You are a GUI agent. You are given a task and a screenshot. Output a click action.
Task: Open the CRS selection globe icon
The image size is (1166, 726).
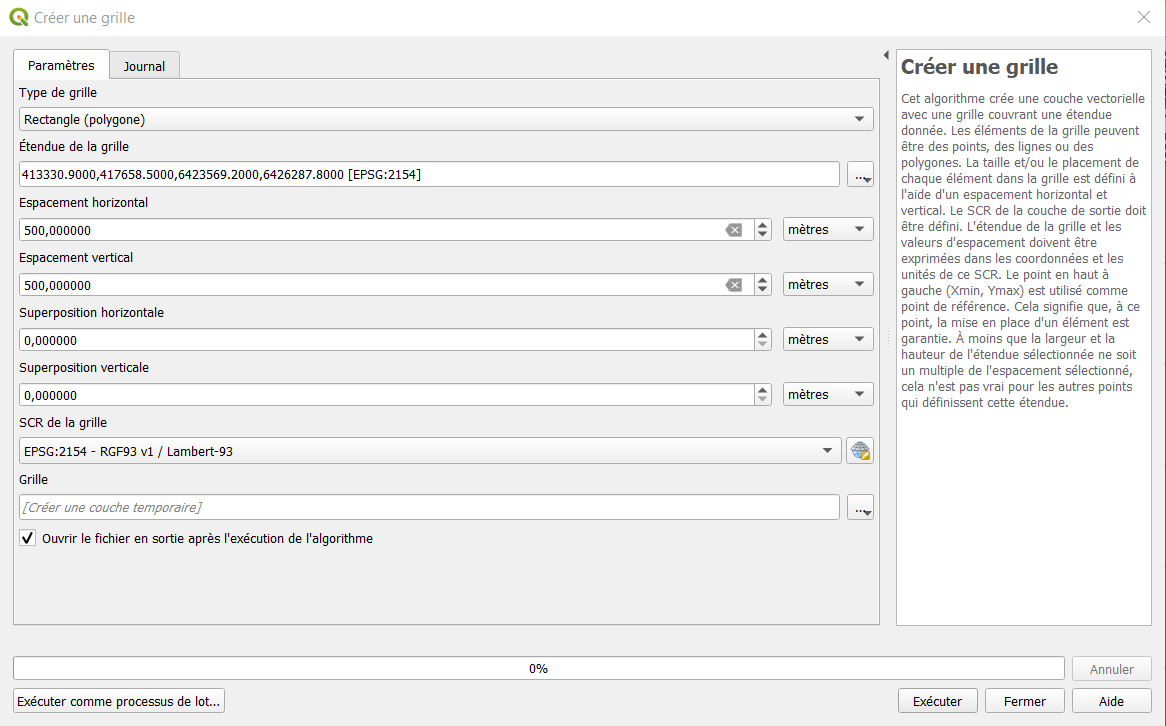(860, 451)
